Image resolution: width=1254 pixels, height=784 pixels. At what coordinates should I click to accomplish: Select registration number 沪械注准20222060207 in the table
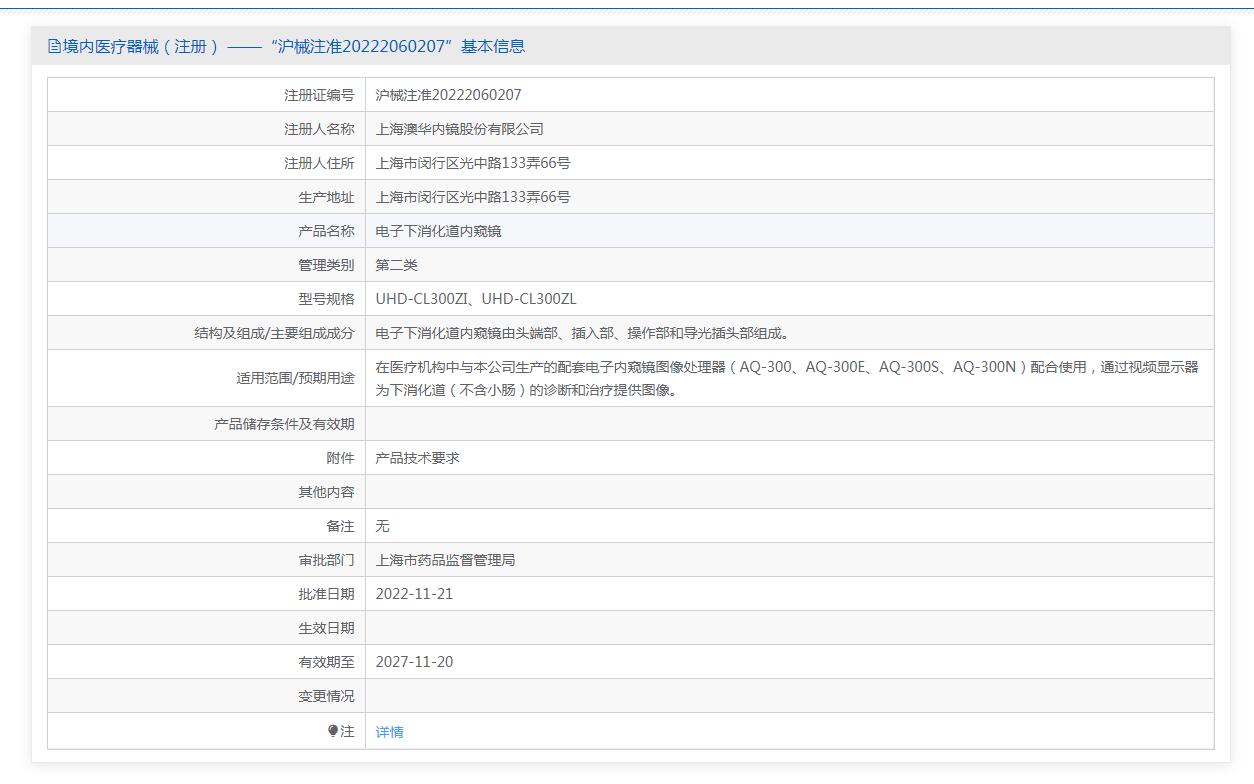coord(448,95)
